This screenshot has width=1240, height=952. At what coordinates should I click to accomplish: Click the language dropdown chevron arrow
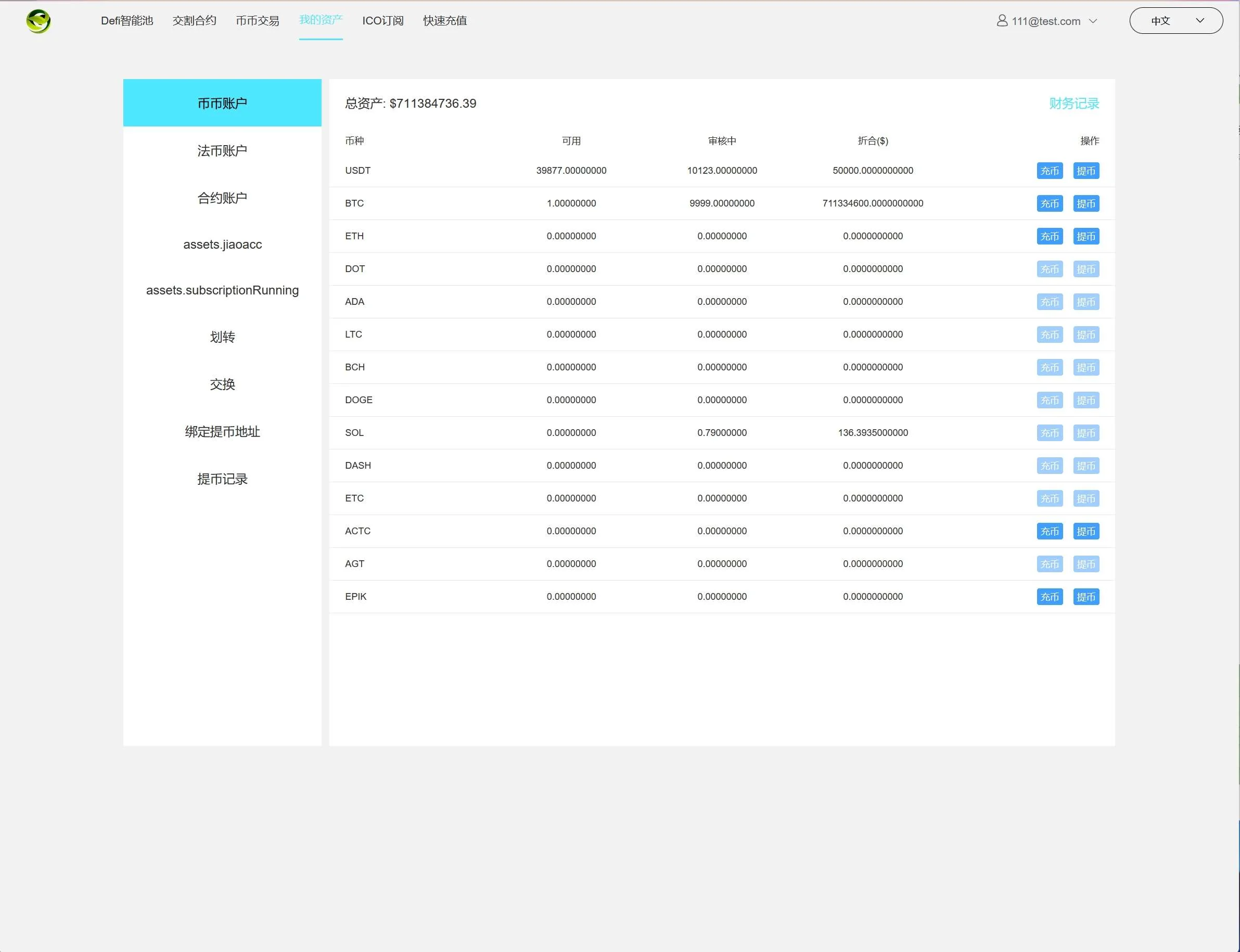[x=1200, y=21]
